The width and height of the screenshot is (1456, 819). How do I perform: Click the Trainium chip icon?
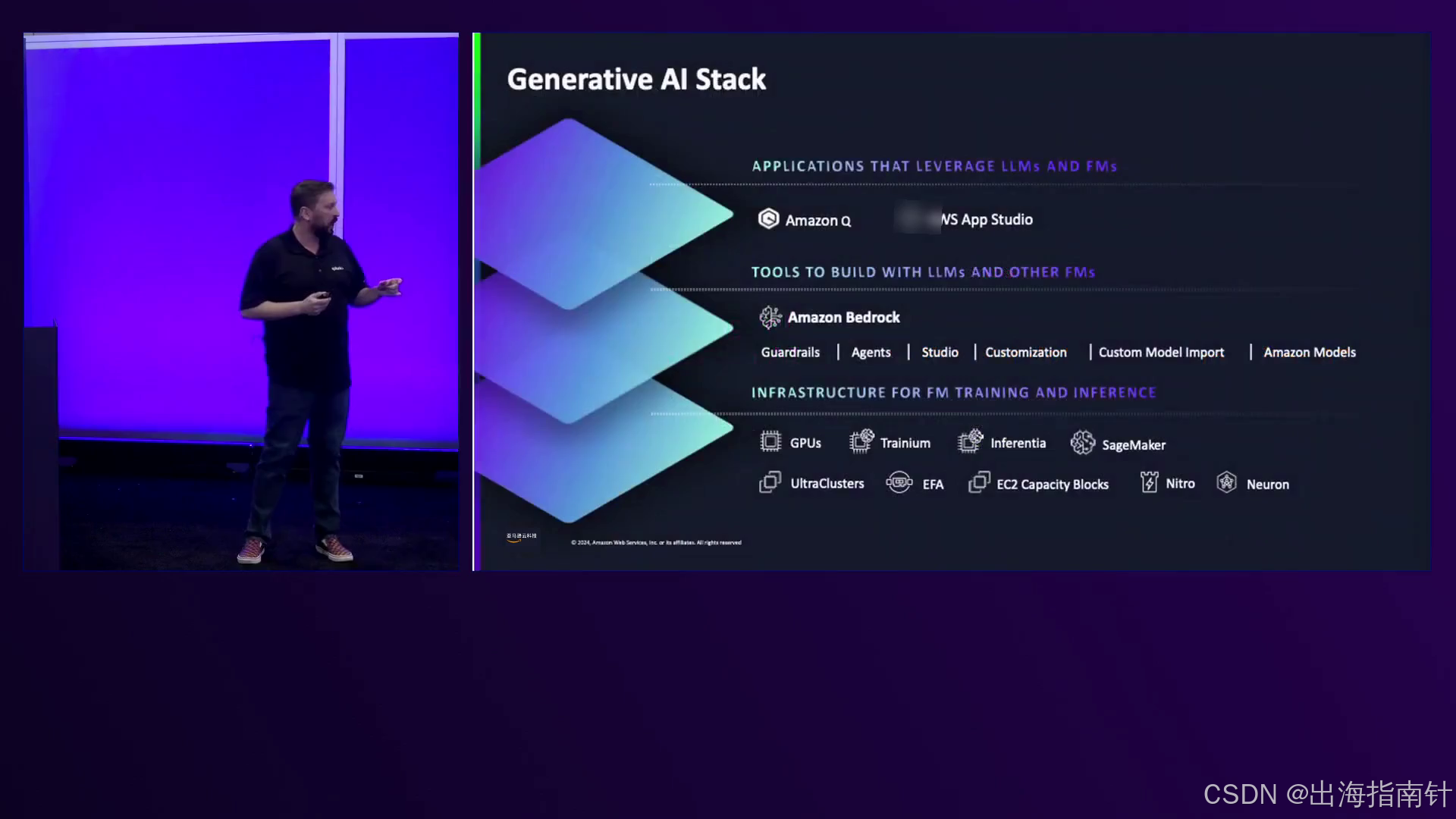click(861, 441)
